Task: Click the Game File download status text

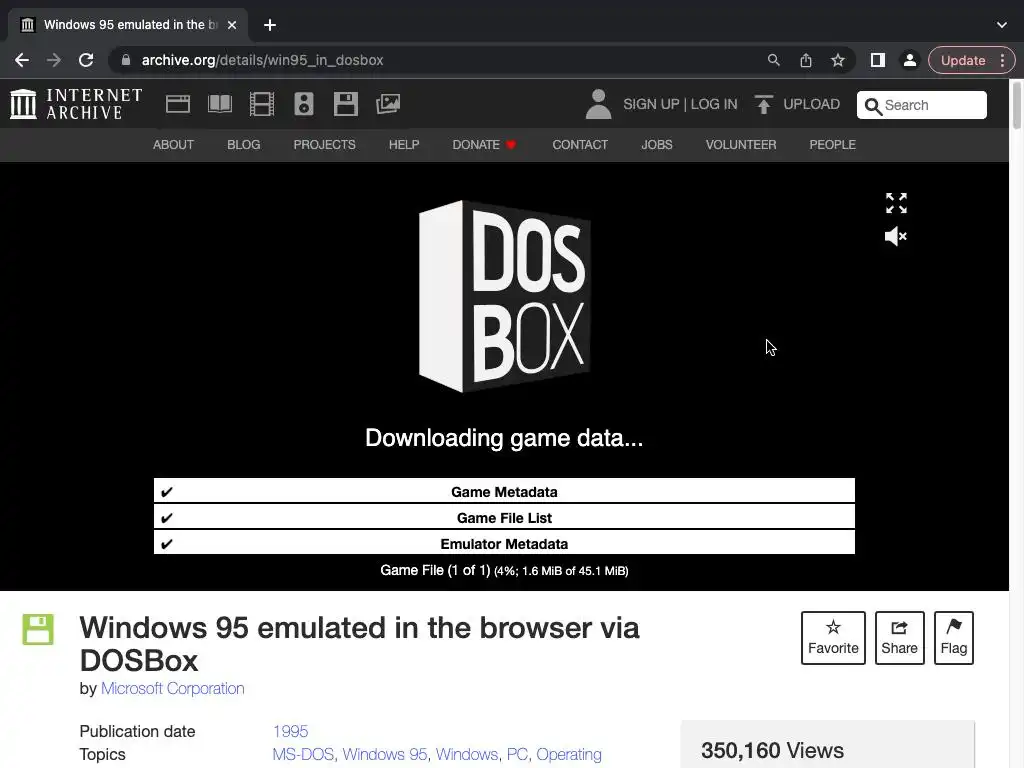Action: pyautogui.click(x=504, y=570)
